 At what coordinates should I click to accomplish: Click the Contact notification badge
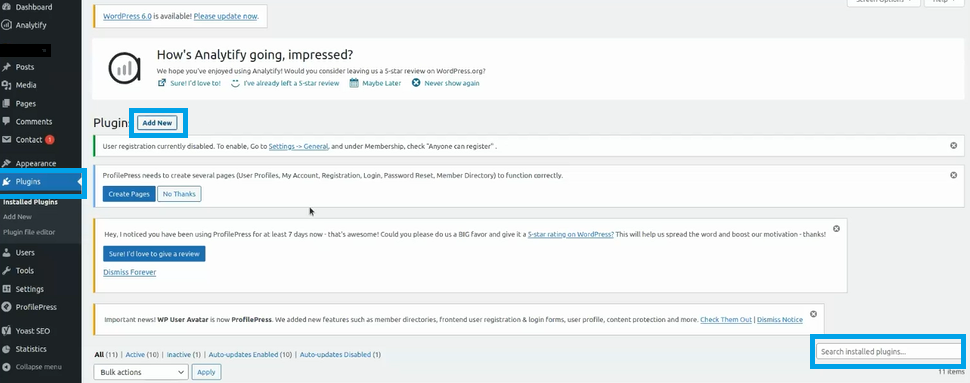(x=49, y=140)
